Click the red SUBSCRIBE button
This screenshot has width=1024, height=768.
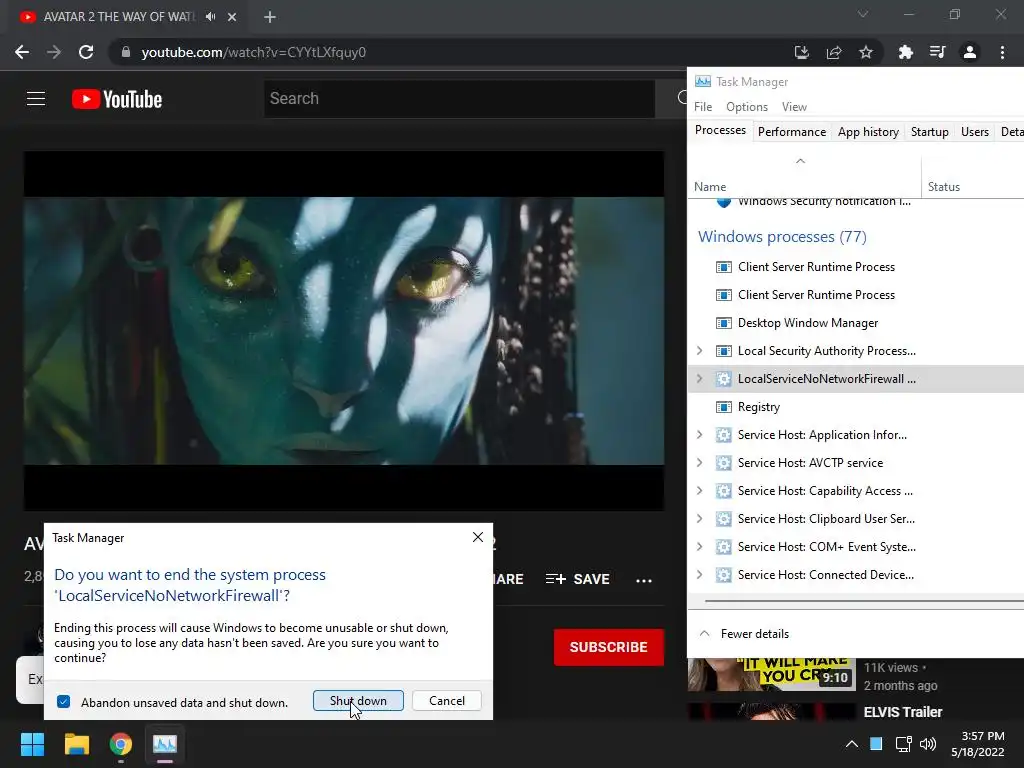[608, 647]
